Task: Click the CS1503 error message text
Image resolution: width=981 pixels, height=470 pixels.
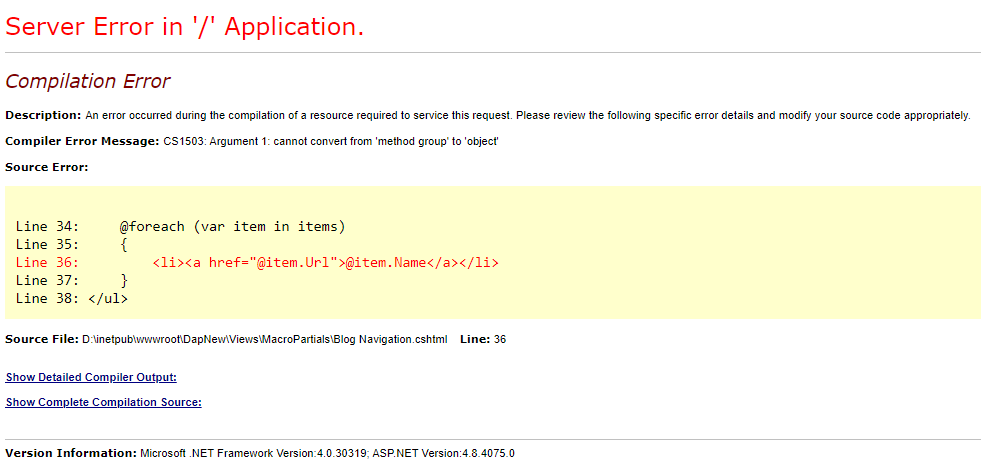Action: [331, 141]
